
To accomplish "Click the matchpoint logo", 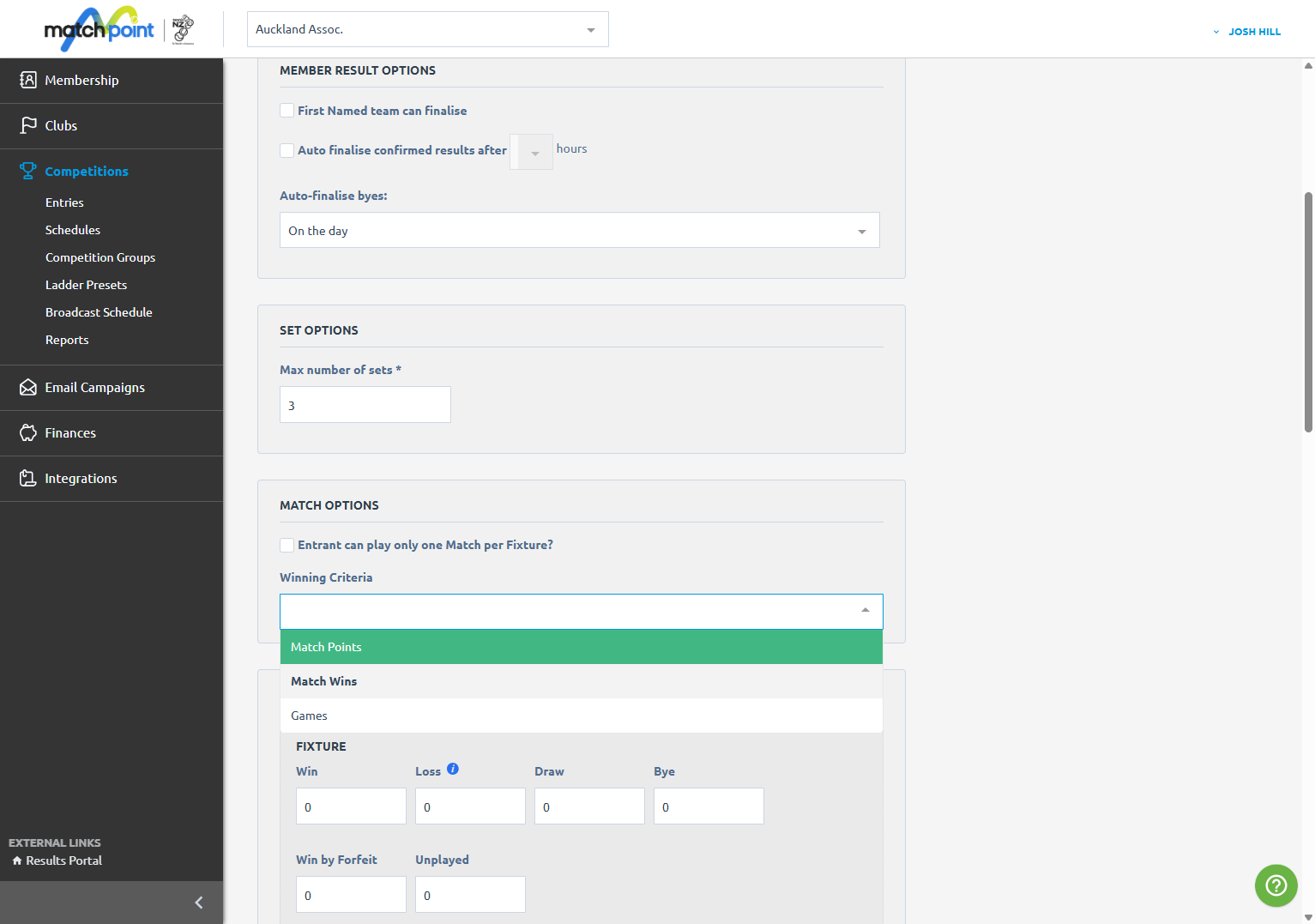I will [100, 29].
